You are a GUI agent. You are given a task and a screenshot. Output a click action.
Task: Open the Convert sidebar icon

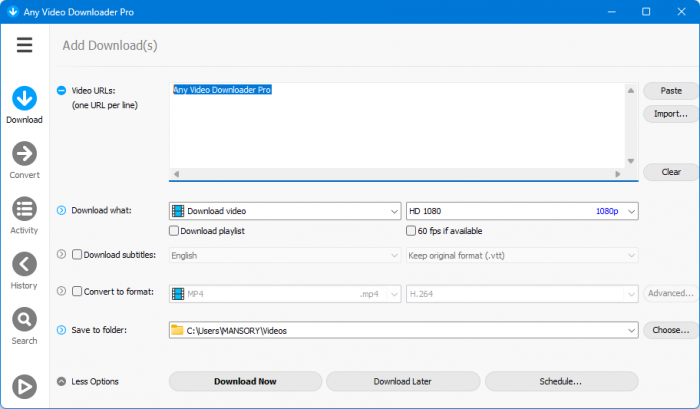24,154
